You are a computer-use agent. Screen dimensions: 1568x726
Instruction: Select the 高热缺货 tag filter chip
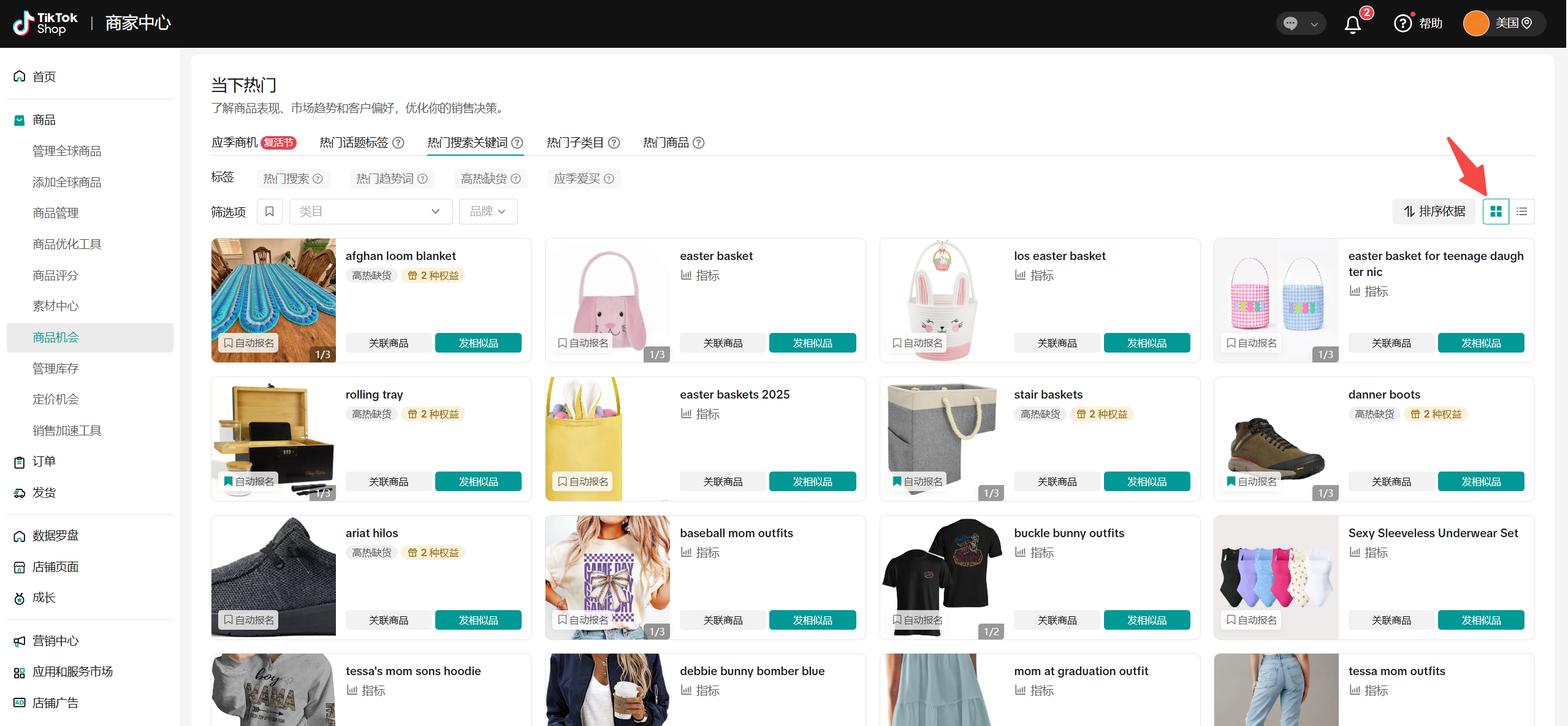tap(484, 178)
